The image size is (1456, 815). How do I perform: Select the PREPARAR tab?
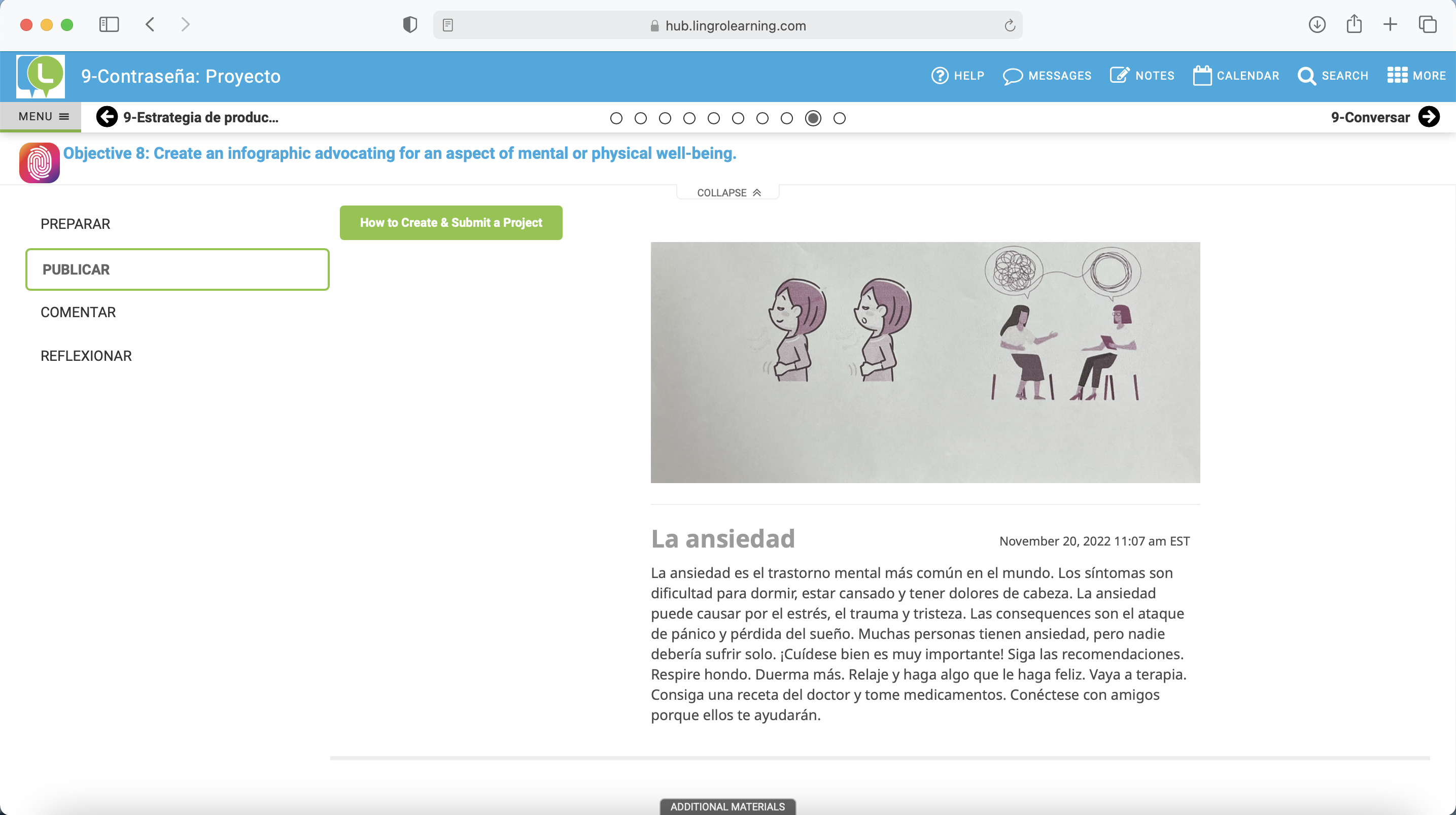pyautogui.click(x=75, y=224)
